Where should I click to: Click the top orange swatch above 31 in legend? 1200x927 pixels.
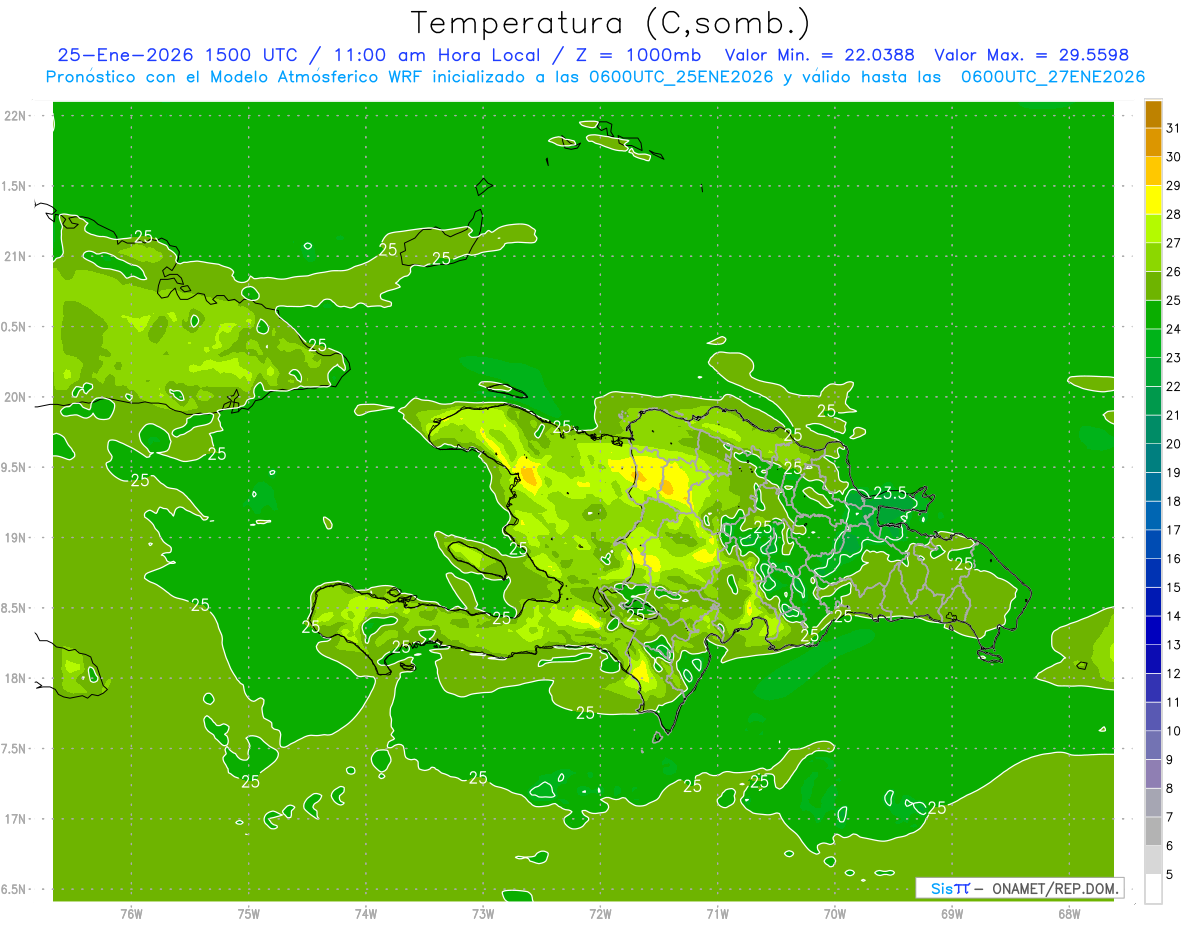[1153, 114]
